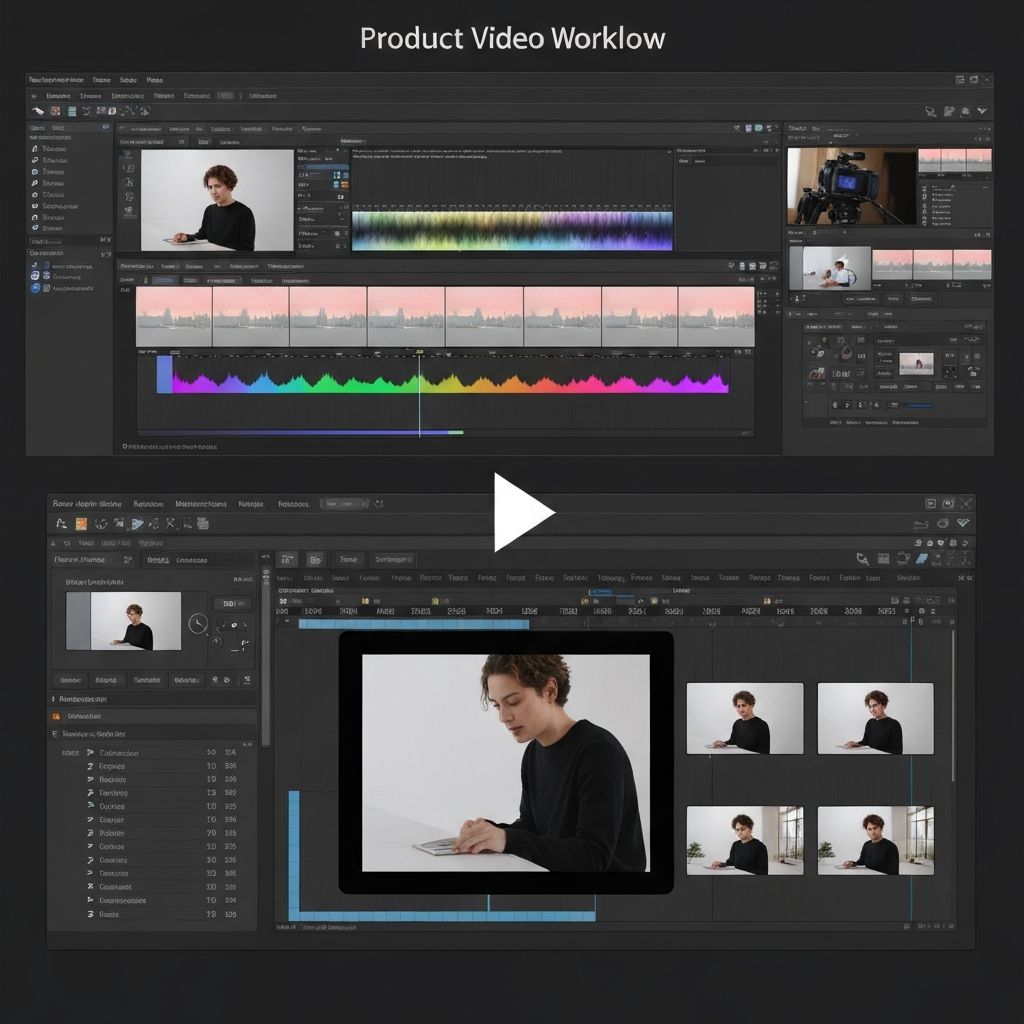Click the orange icon in lower editor toolbar
This screenshot has height=1024, width=1024.
[x=81, y=524]
